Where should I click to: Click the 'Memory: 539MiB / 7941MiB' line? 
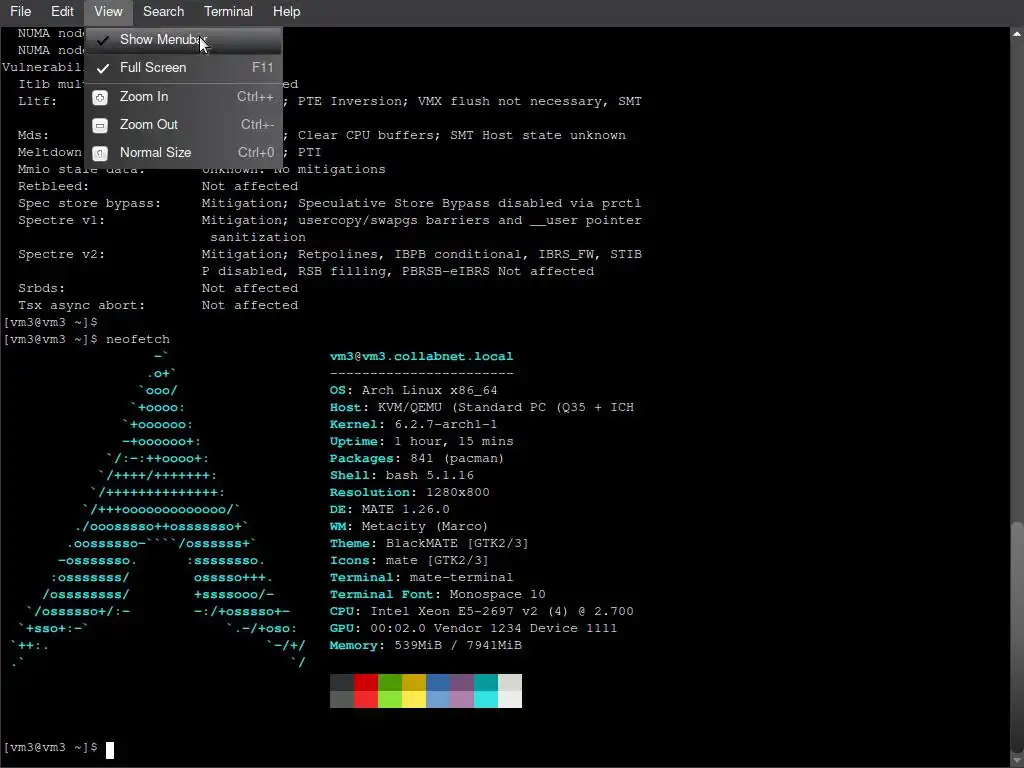pos(426,645)
